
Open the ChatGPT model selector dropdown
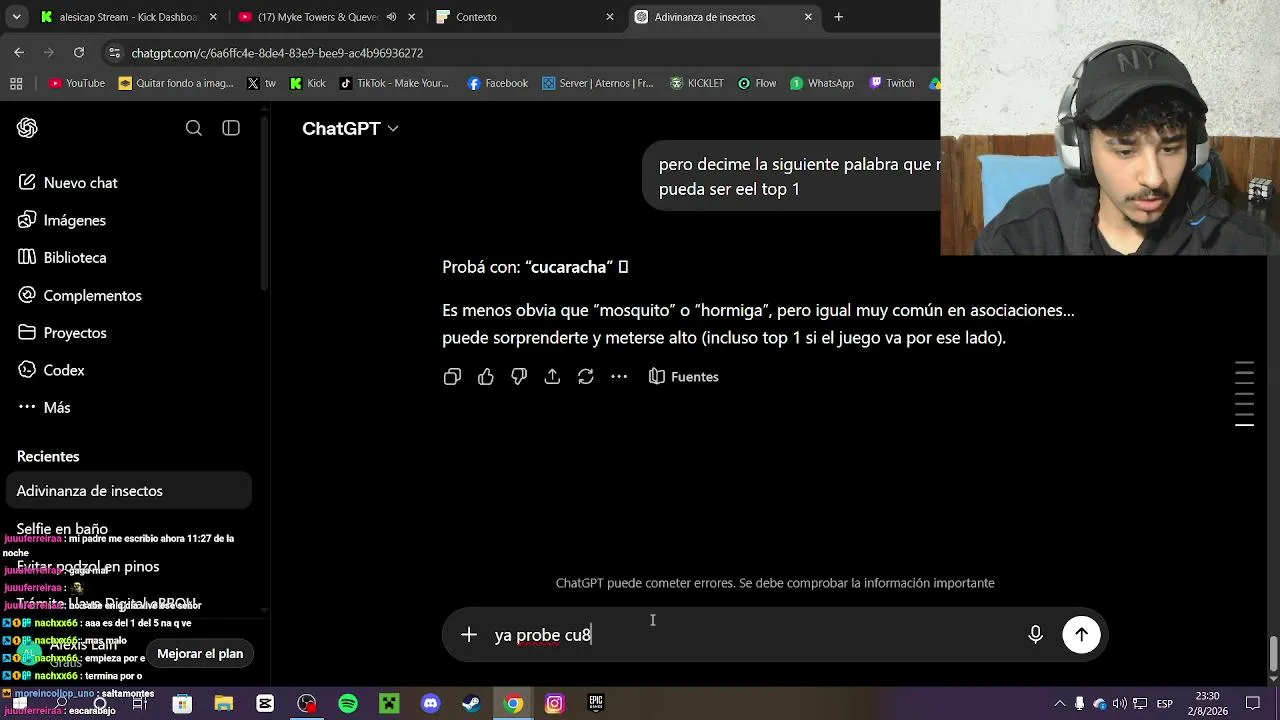350,128
